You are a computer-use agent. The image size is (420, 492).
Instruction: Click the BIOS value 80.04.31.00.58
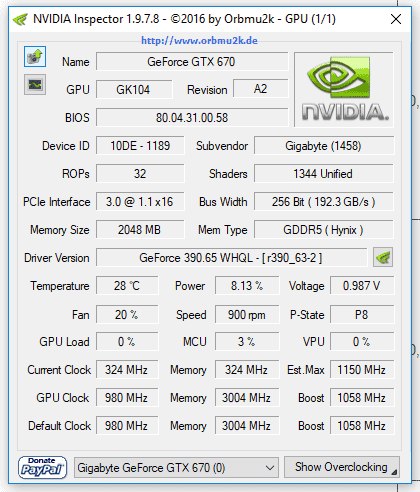[x=192, y=117]
